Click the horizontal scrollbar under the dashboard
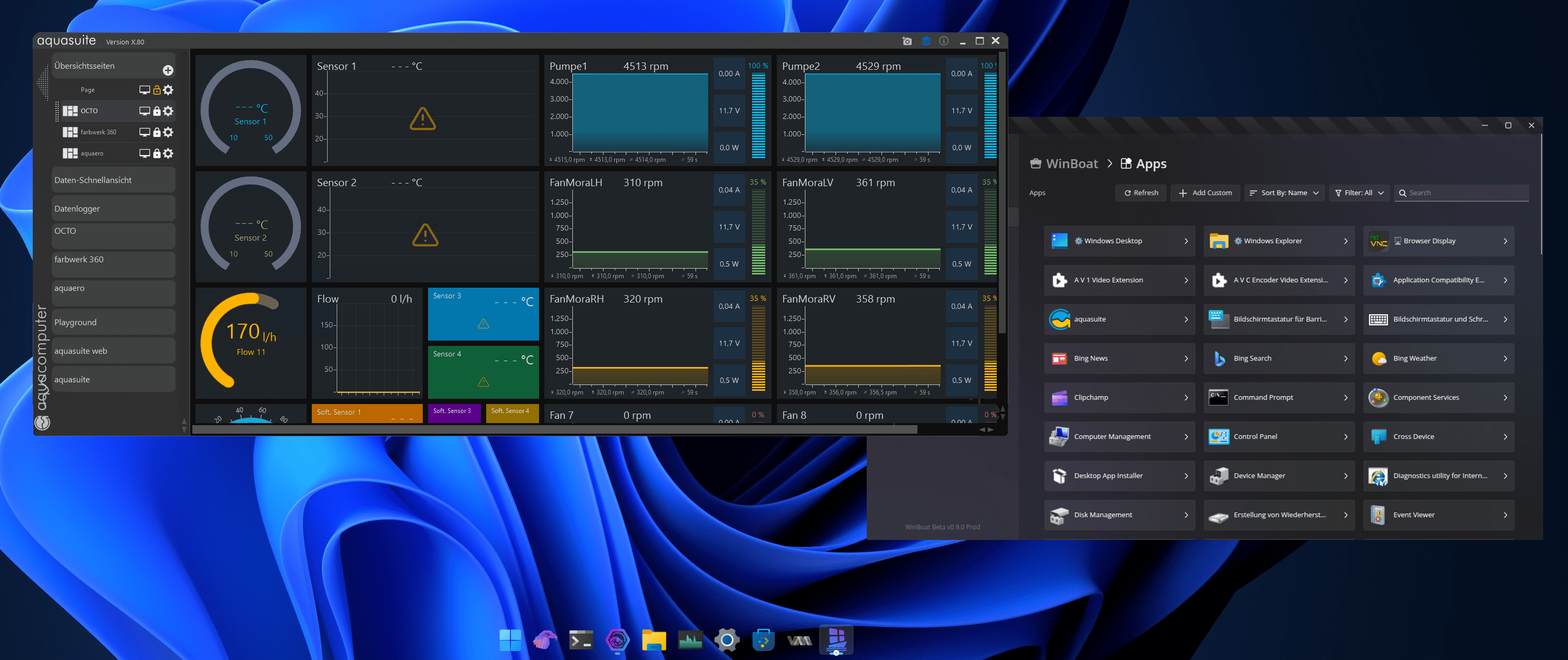 [554, 430]
